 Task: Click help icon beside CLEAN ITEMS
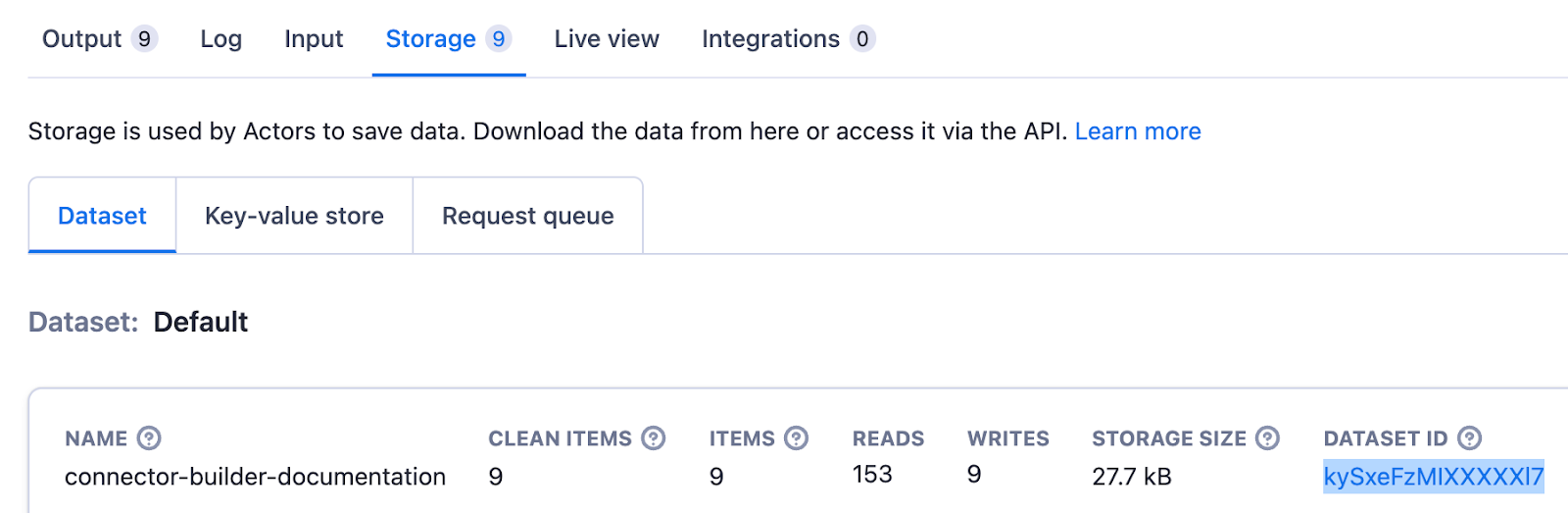click(654, 438)
